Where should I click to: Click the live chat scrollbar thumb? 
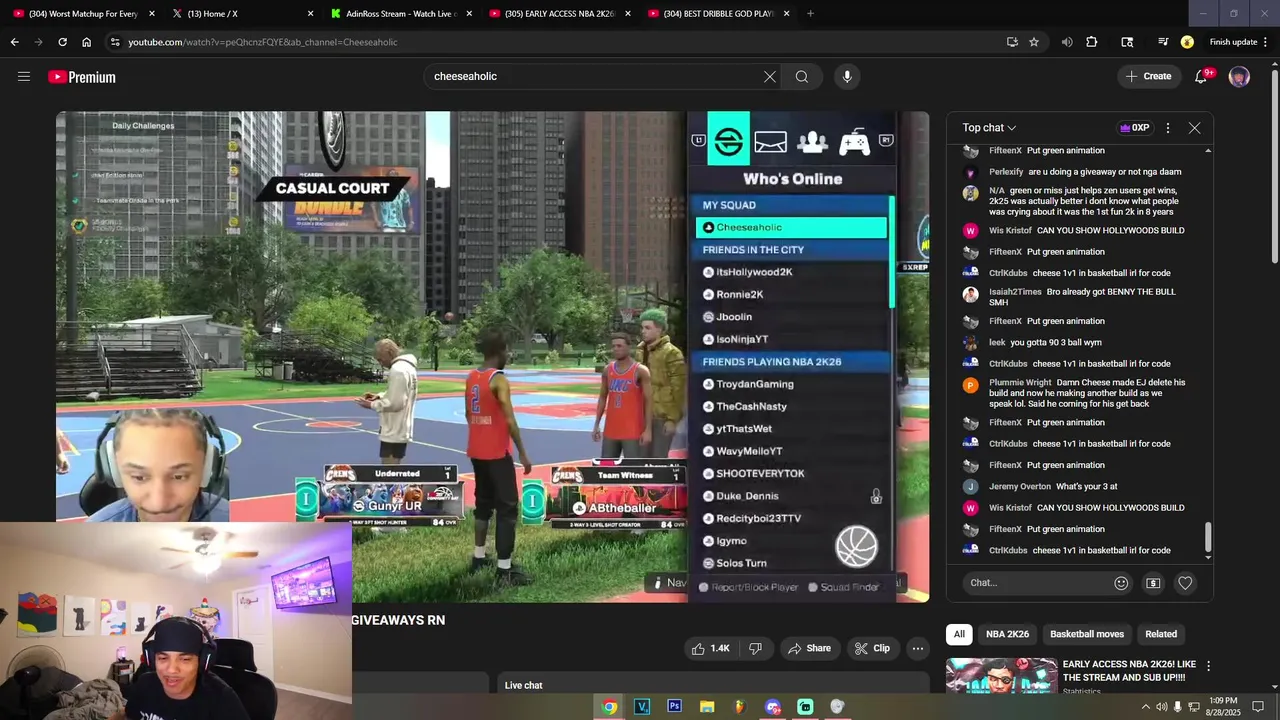(1208, 538)
